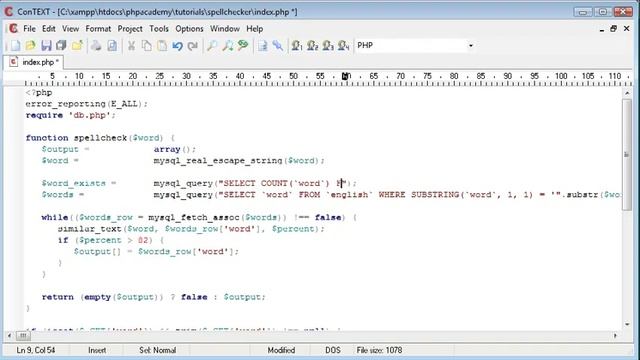Run user command 3 icon
The width and height of the screenshot is (640, 360).
328,45
